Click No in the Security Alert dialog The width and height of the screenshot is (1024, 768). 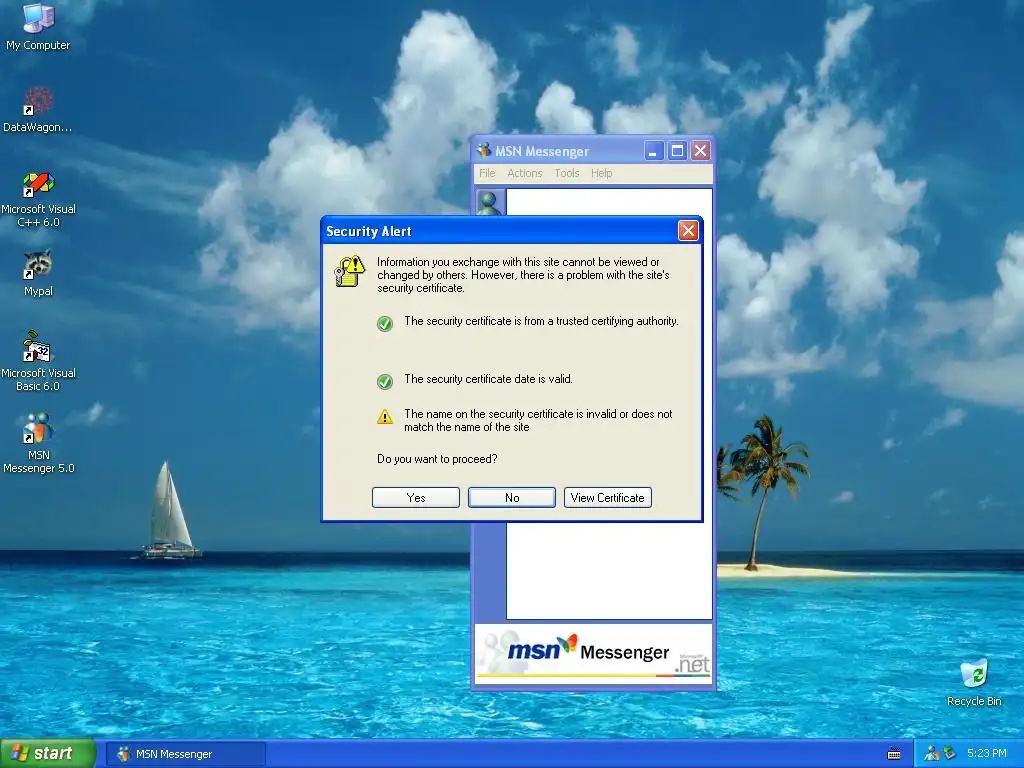512,498
